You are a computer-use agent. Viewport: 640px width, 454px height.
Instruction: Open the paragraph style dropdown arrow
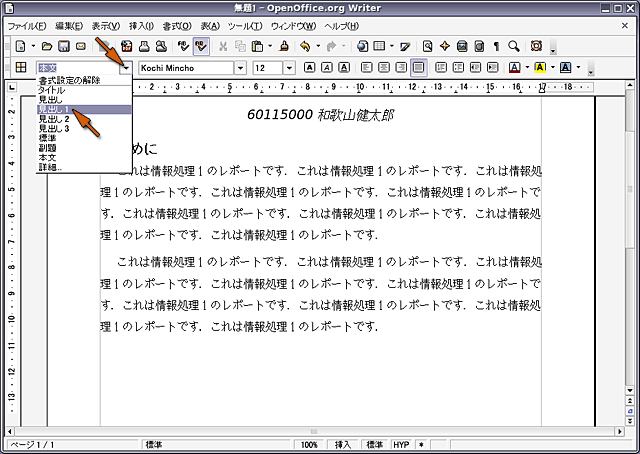(x=126, y=68)
